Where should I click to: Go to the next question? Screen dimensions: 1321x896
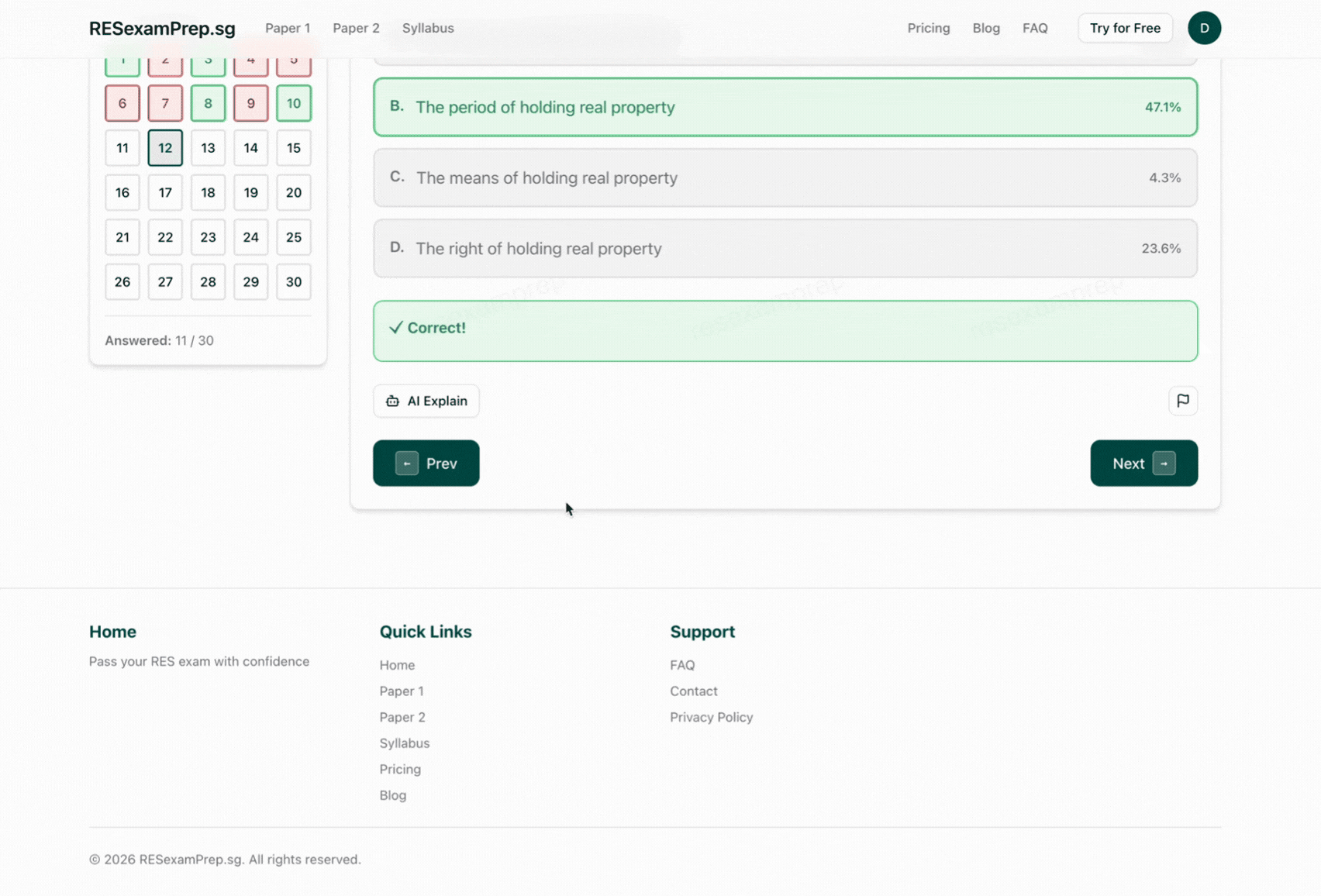pyautogui.click(x=1143, y=464)
